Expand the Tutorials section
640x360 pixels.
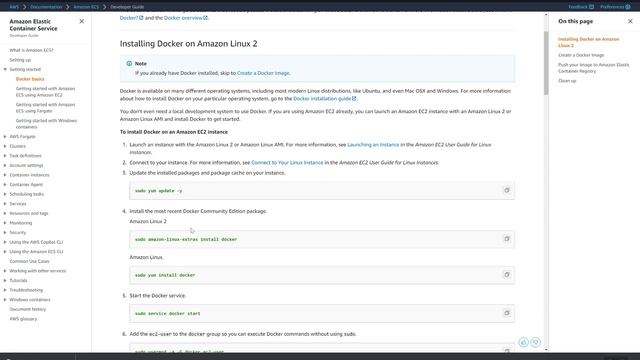click(x=5, y=280)
